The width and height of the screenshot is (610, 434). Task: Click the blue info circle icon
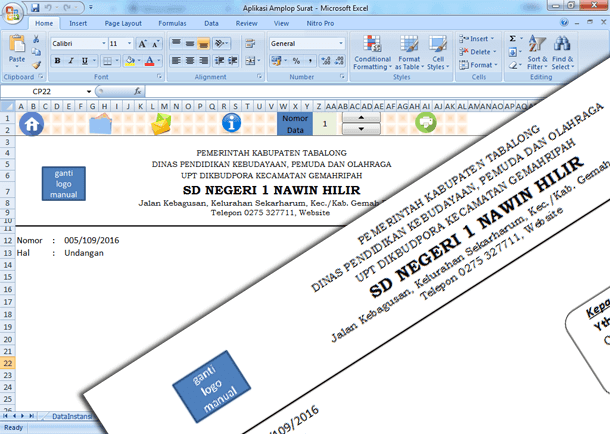point(231,123)
